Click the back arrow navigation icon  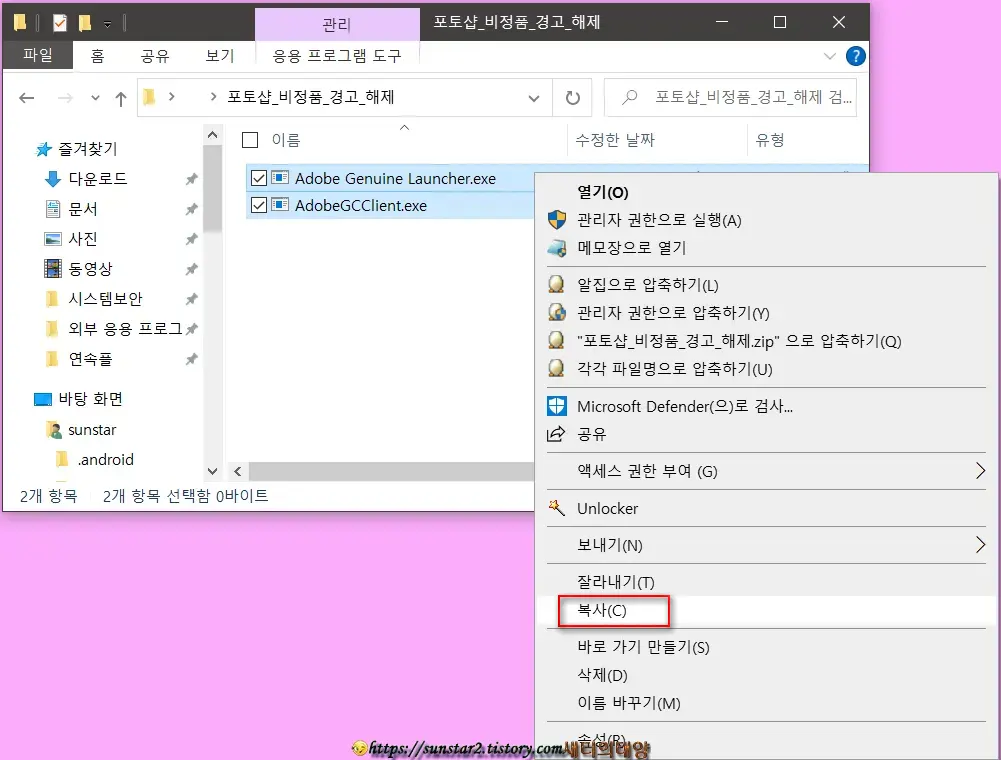[25, 98]
